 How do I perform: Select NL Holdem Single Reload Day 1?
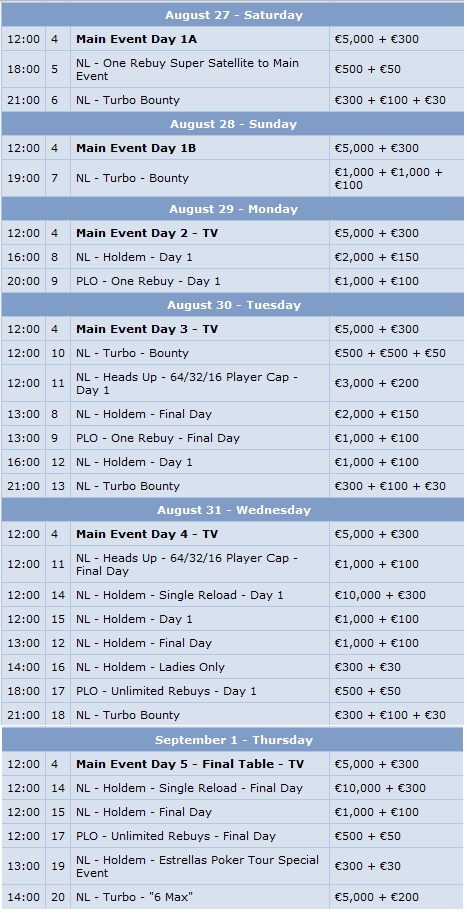click(x=179, y=595)
